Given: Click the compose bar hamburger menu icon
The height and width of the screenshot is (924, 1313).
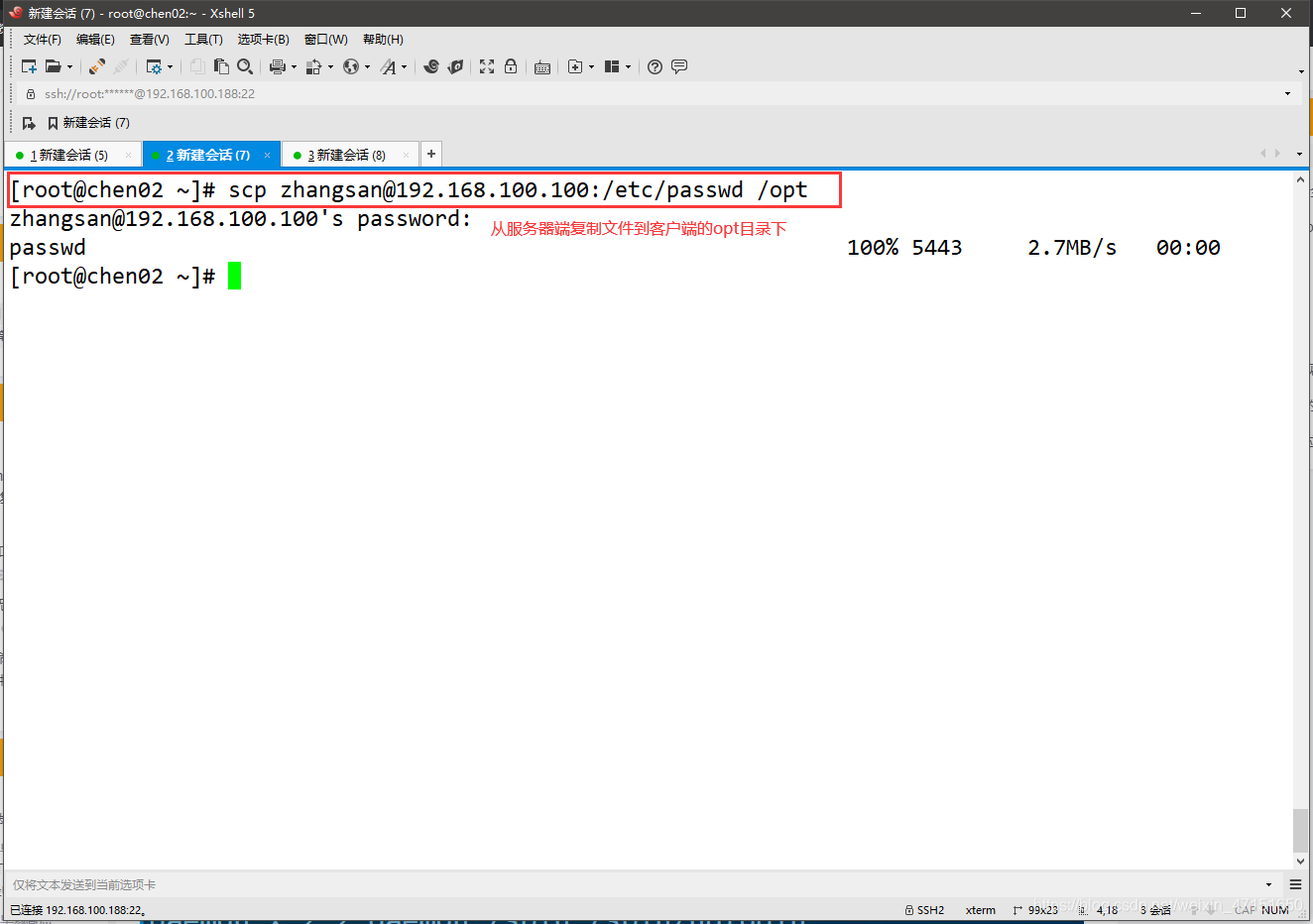Looking at the screenshot, I should [x=1295, y=884].
